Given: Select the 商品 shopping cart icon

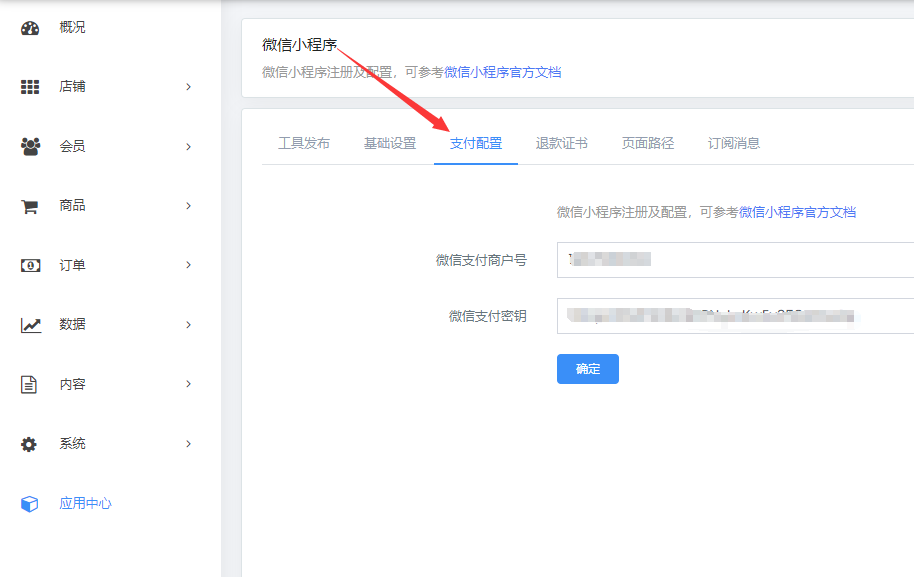Looking at the screenshot, I should click(30, 206).
